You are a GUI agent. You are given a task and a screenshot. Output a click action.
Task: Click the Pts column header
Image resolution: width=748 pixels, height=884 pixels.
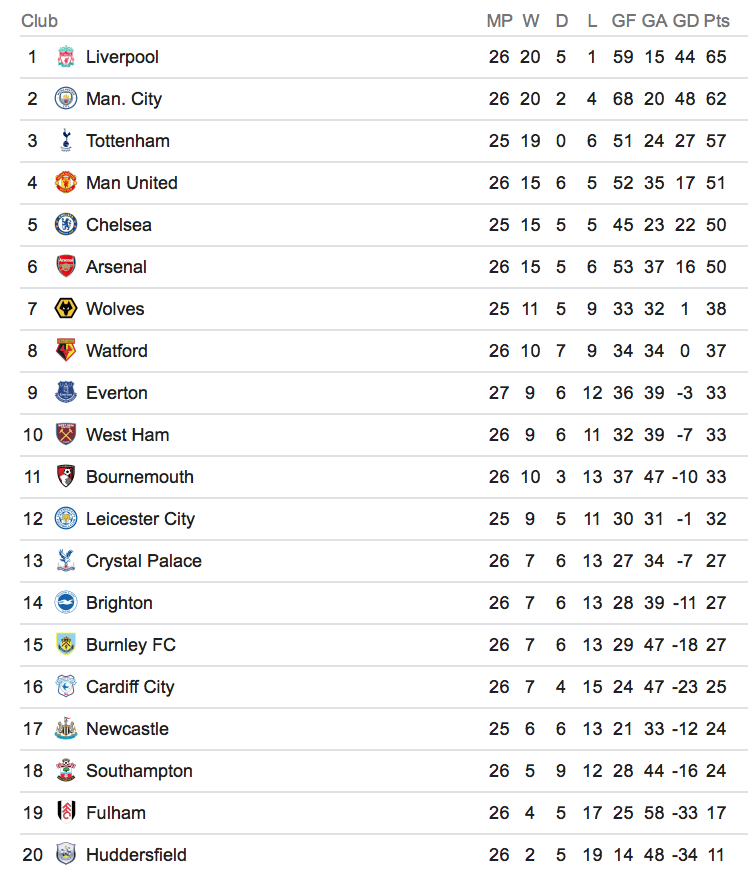click(x=716, y=21)
